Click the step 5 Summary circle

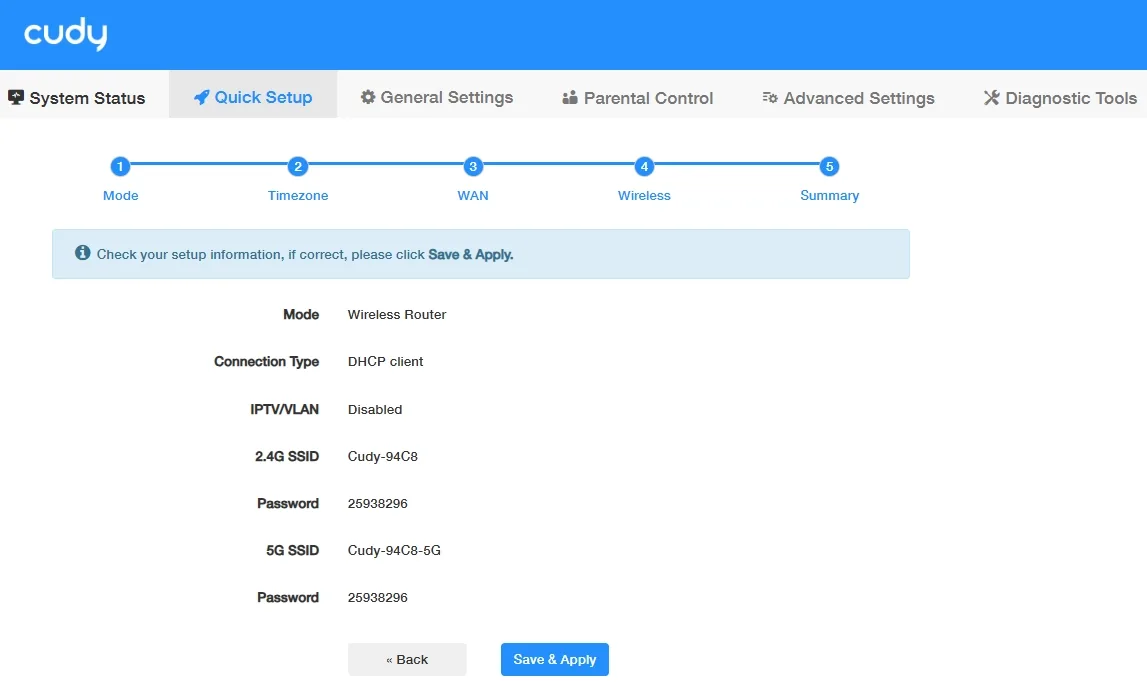pos(830,167)
